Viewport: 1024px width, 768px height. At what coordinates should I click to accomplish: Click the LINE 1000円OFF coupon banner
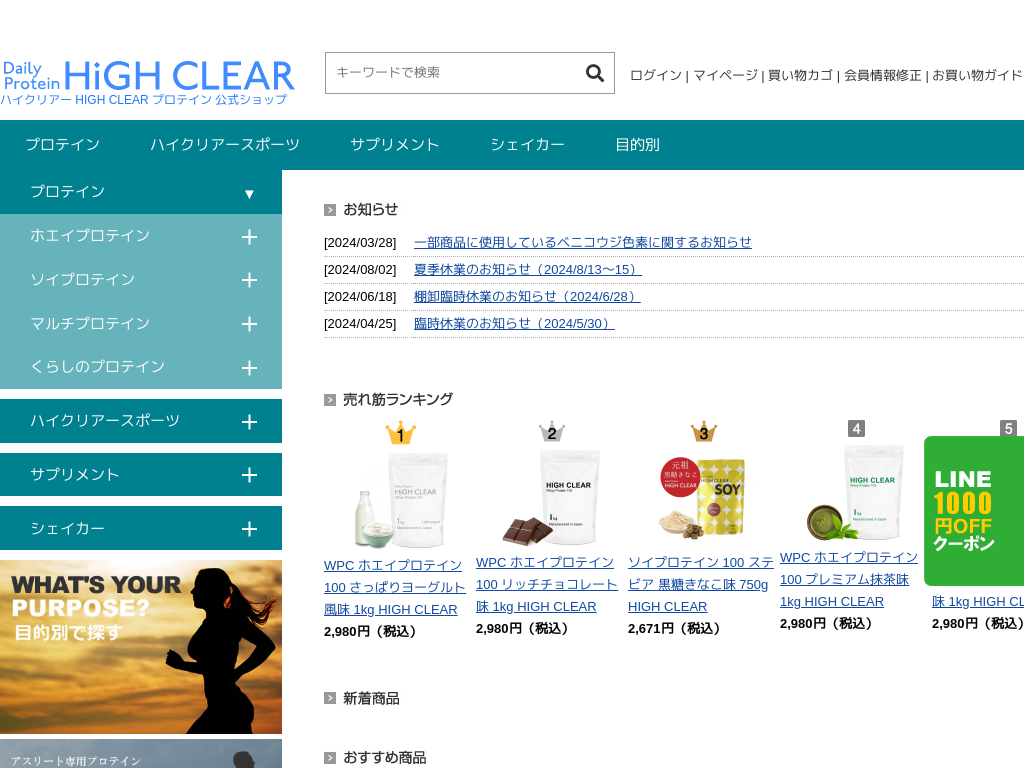974,511
